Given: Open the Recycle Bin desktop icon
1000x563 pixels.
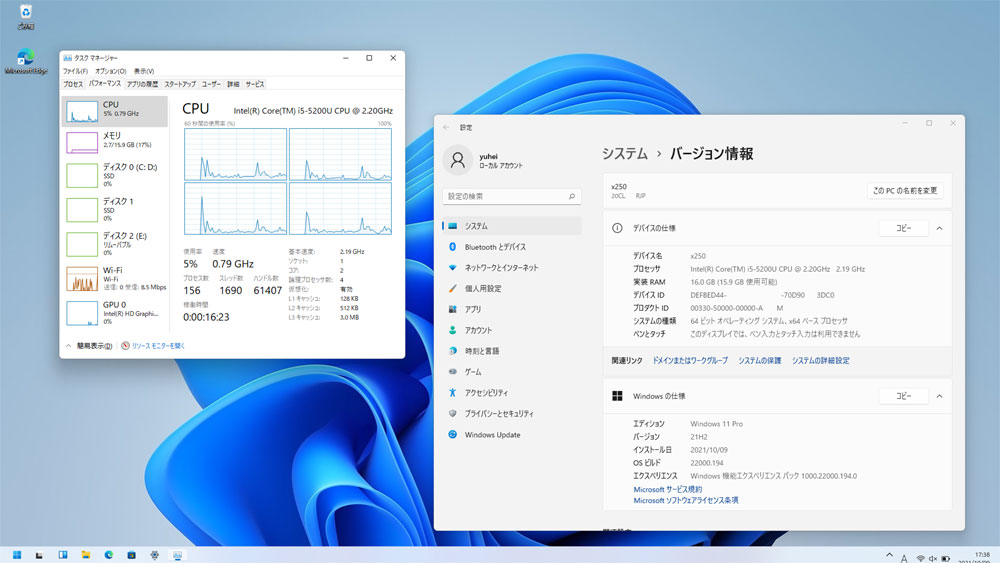Looking at the screenshot, I should (x=26, y=17).
